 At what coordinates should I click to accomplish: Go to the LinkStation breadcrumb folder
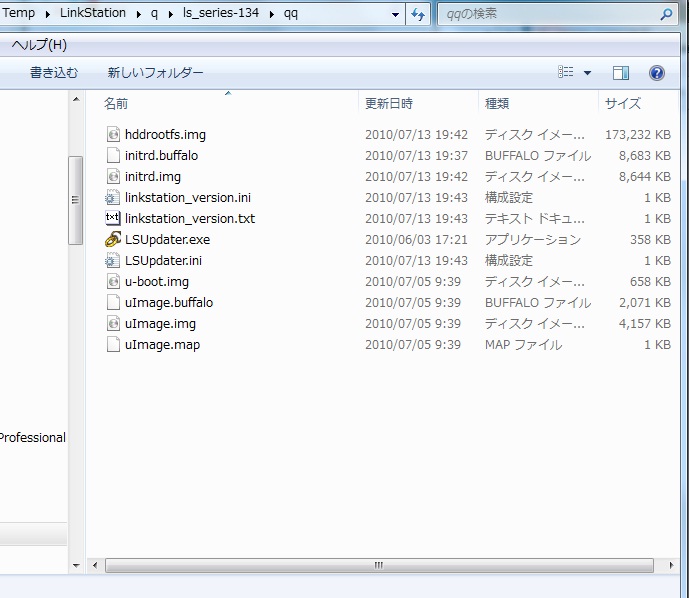pos(93,13)
